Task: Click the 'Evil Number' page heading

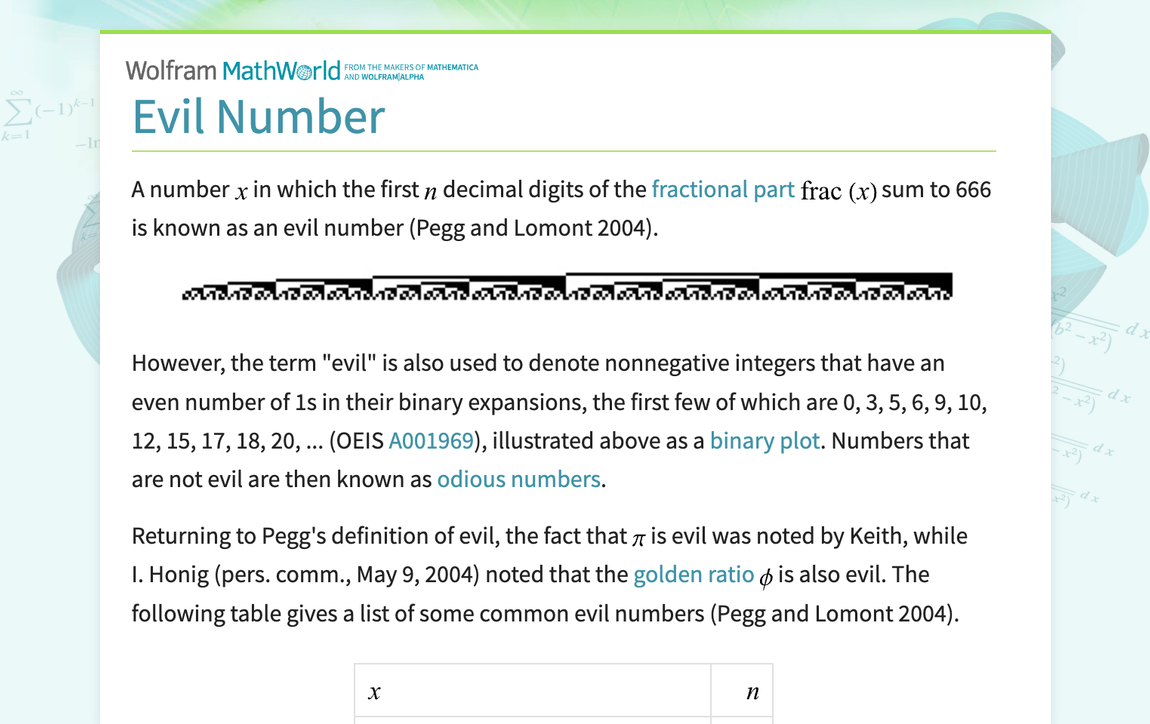Action: pos(258,117)
